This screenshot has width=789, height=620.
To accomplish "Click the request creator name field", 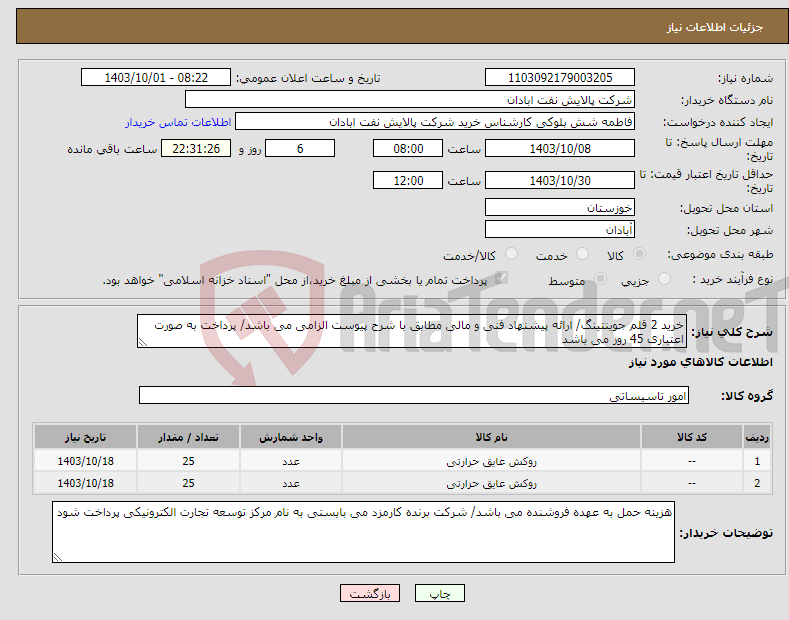I will (435, 122).
